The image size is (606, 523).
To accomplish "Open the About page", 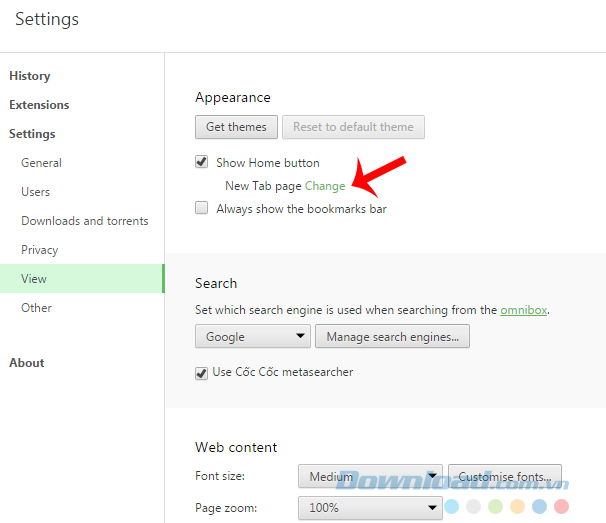I will click(x=27, y=363).
